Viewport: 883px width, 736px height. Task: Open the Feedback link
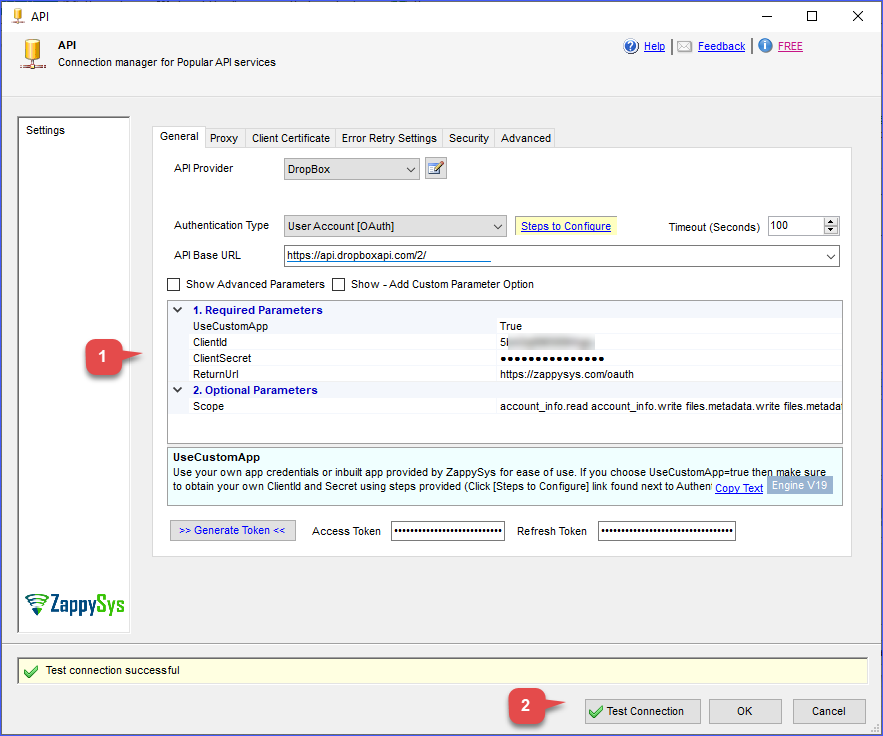(x=721, y=47)
